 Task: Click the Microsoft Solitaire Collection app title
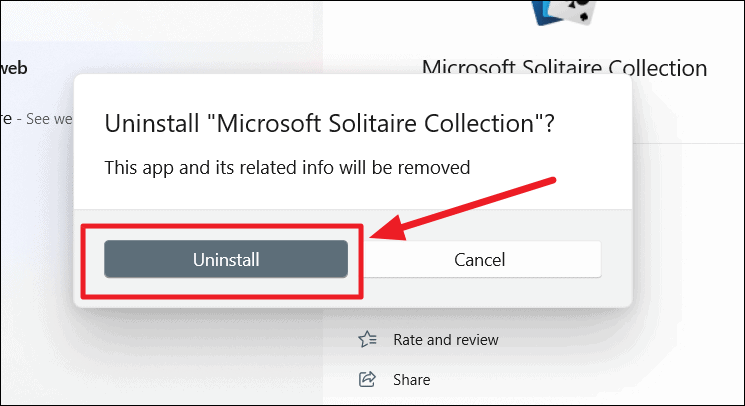[564, 67]
